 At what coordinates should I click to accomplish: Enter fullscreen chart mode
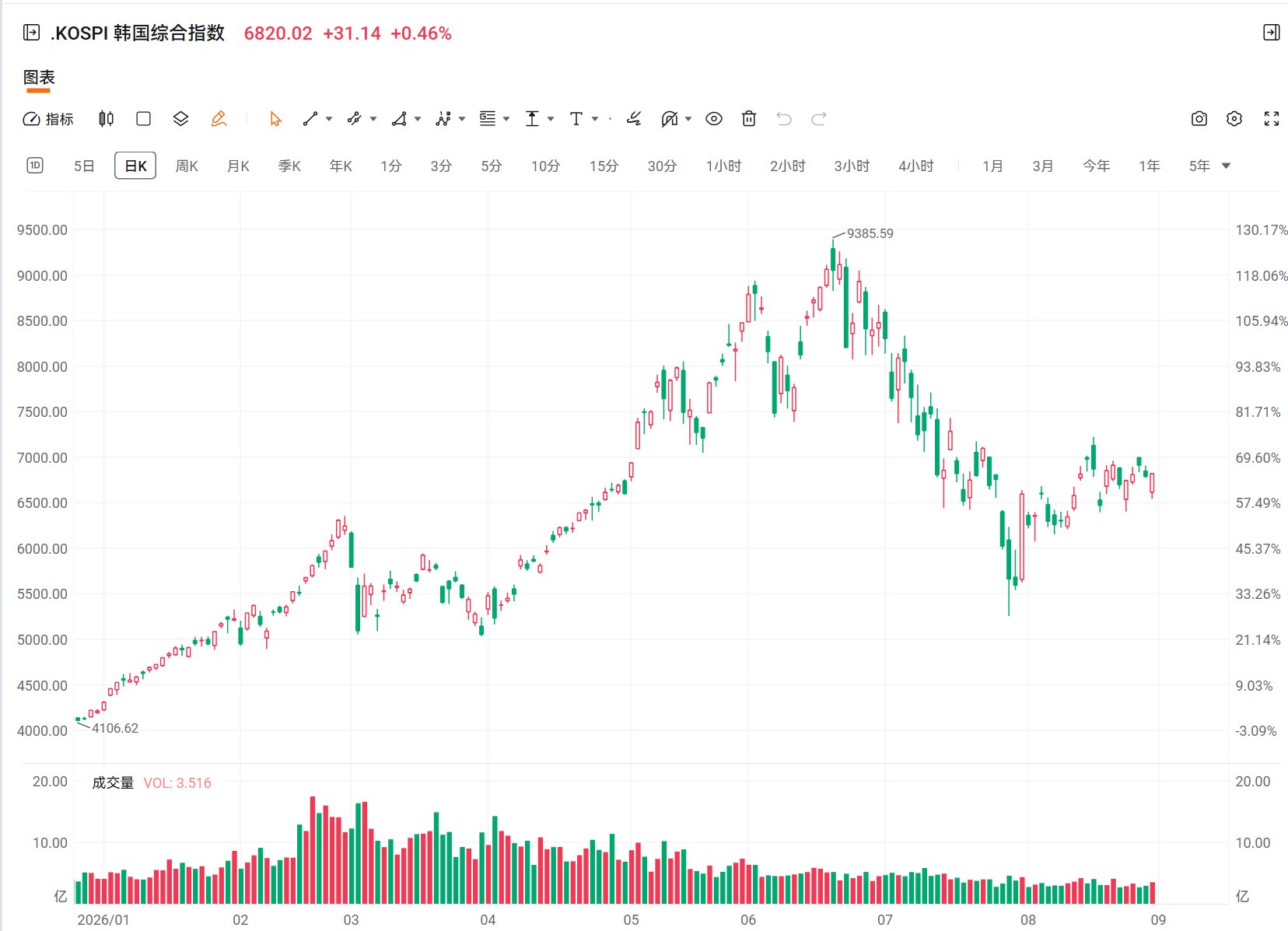(1272, 119)
